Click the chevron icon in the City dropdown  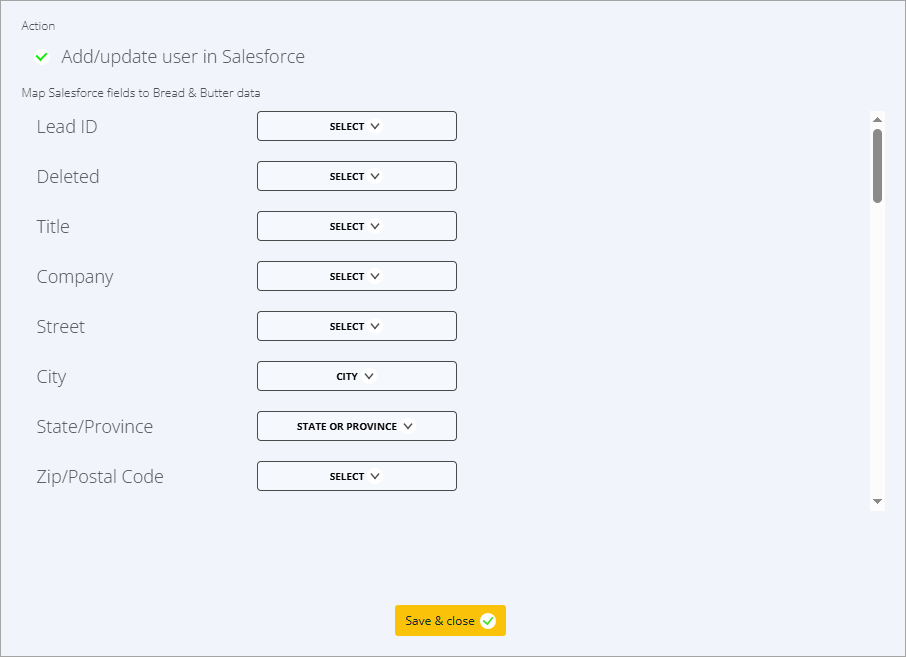tap(369, 377)
